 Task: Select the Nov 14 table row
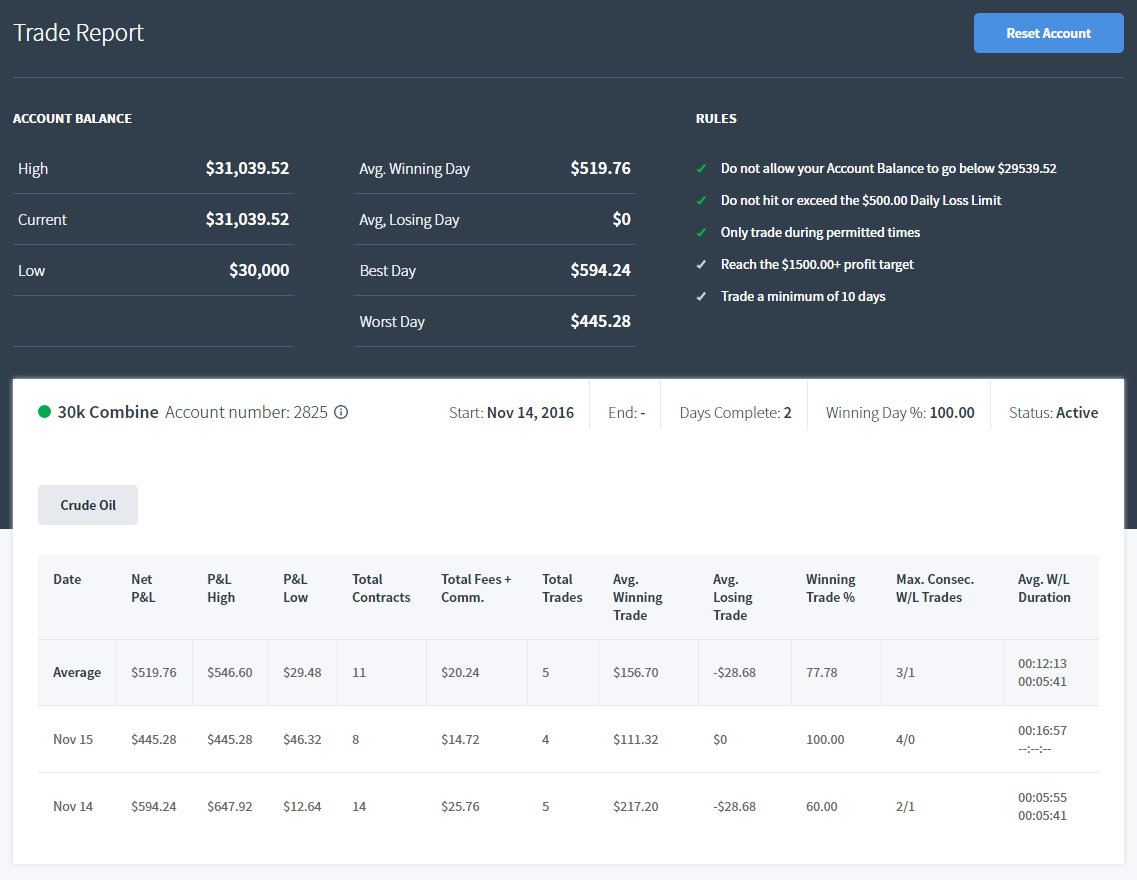click(x=568, y=806)
